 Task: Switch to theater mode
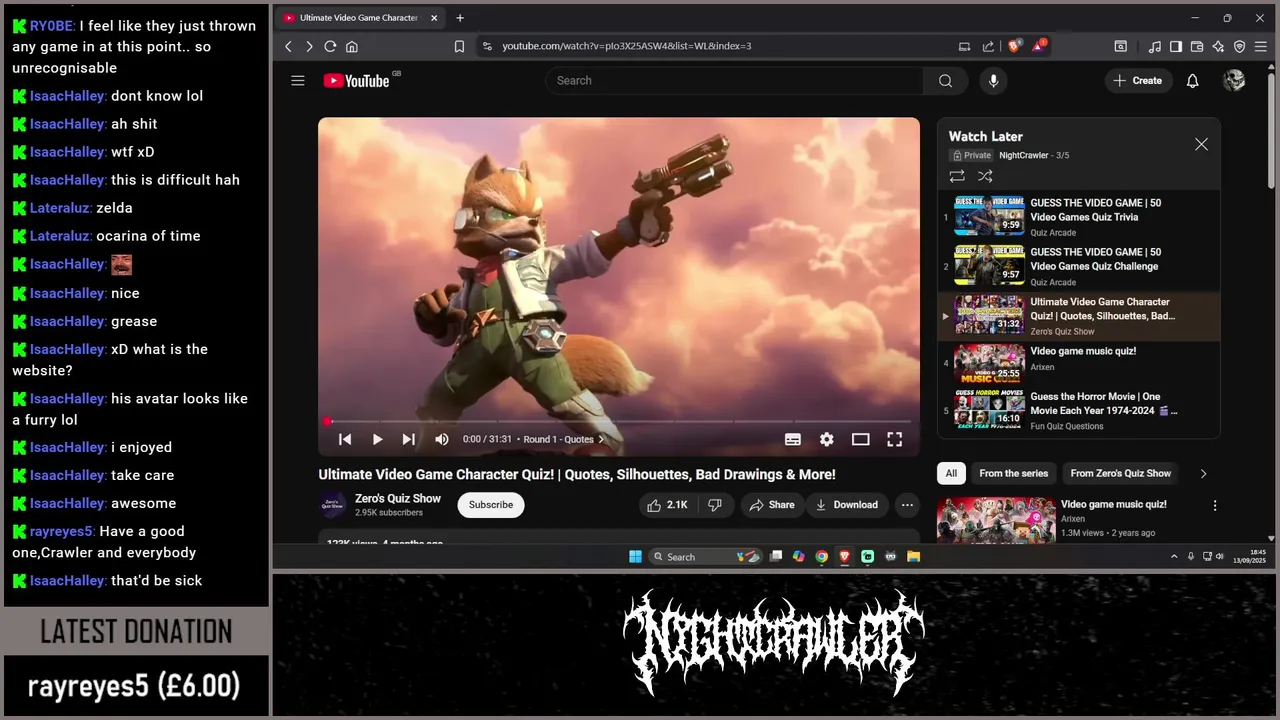point(860,439)
